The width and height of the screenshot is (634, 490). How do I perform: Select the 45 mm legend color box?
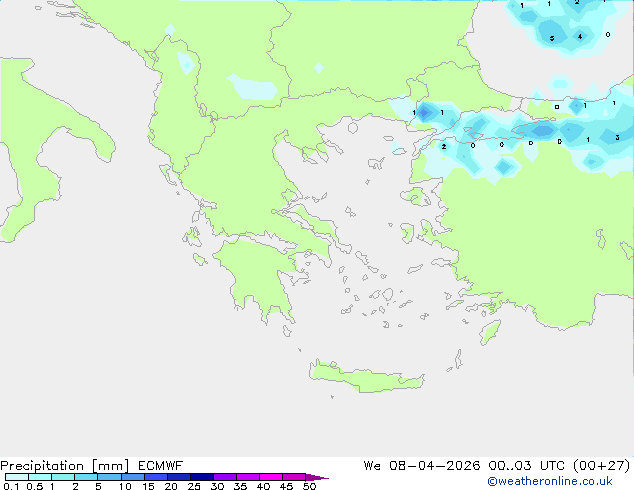[294, 477]
